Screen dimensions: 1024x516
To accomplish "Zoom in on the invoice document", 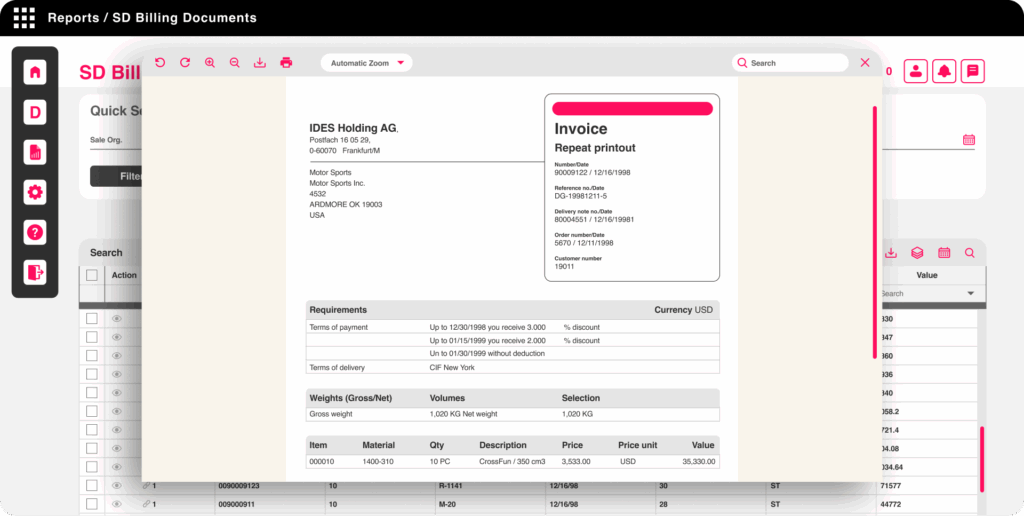I will point(210,63).
